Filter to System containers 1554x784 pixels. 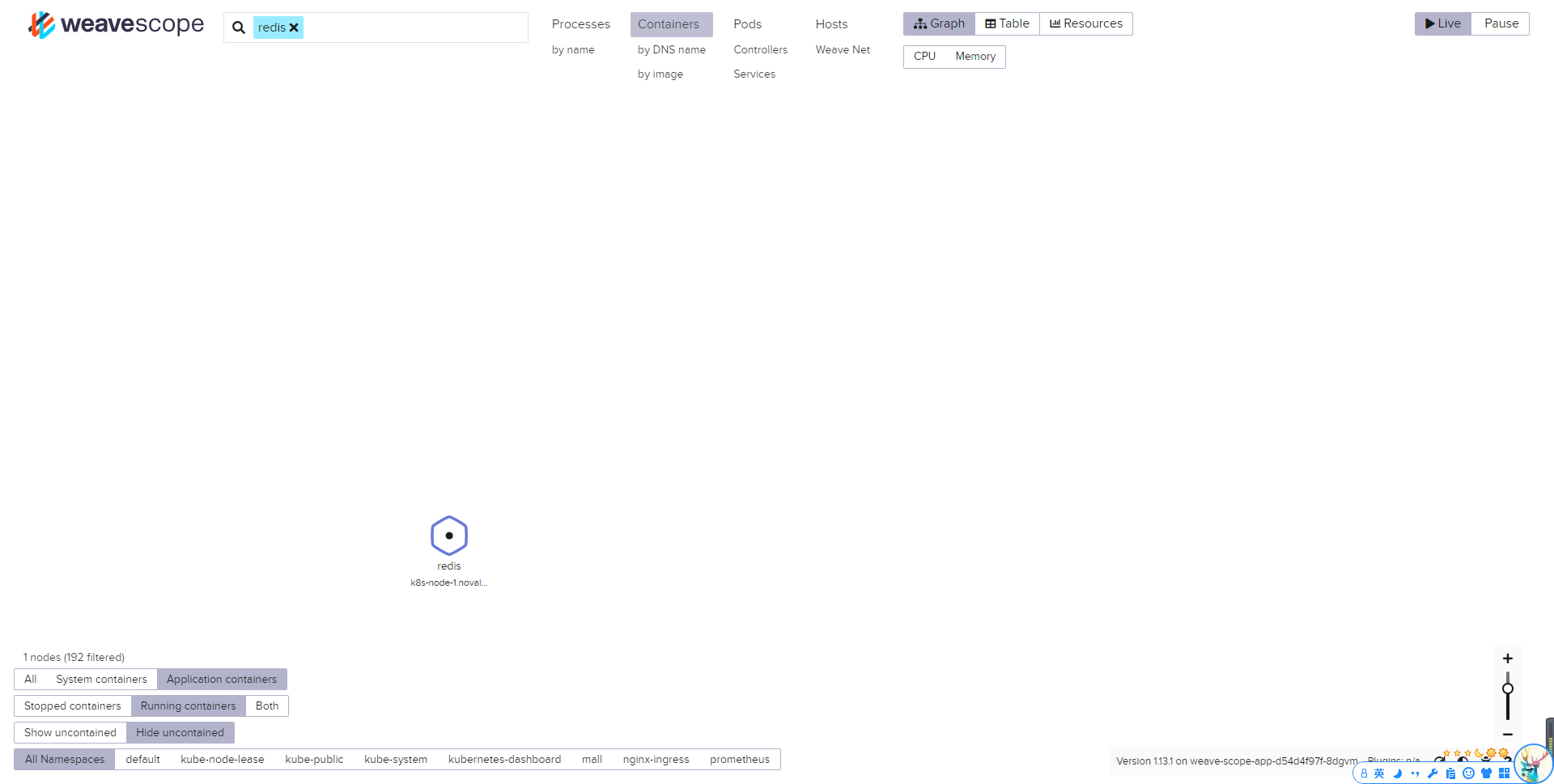point(101,680)
